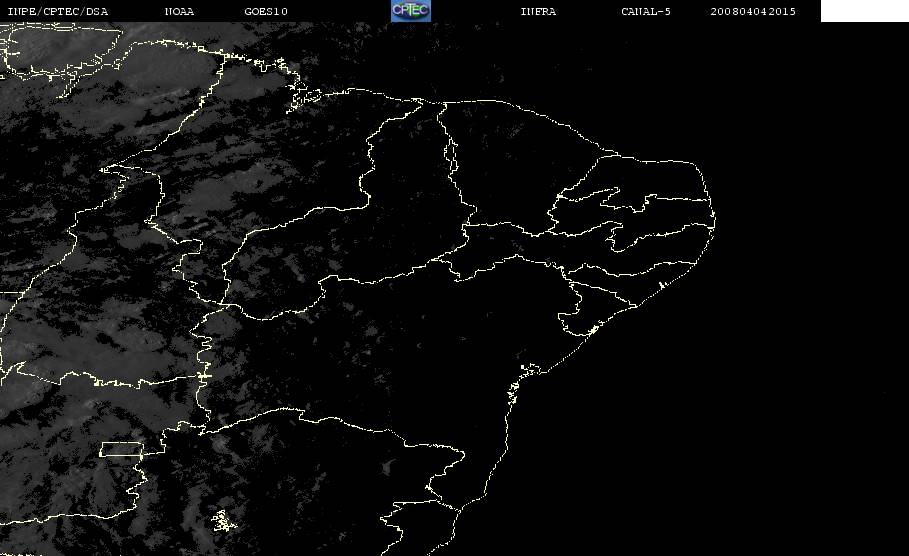Click the CPTEC logo in header
Viewport: 909px width, 556px height.
pyautogui.click(x=410, y=10)
